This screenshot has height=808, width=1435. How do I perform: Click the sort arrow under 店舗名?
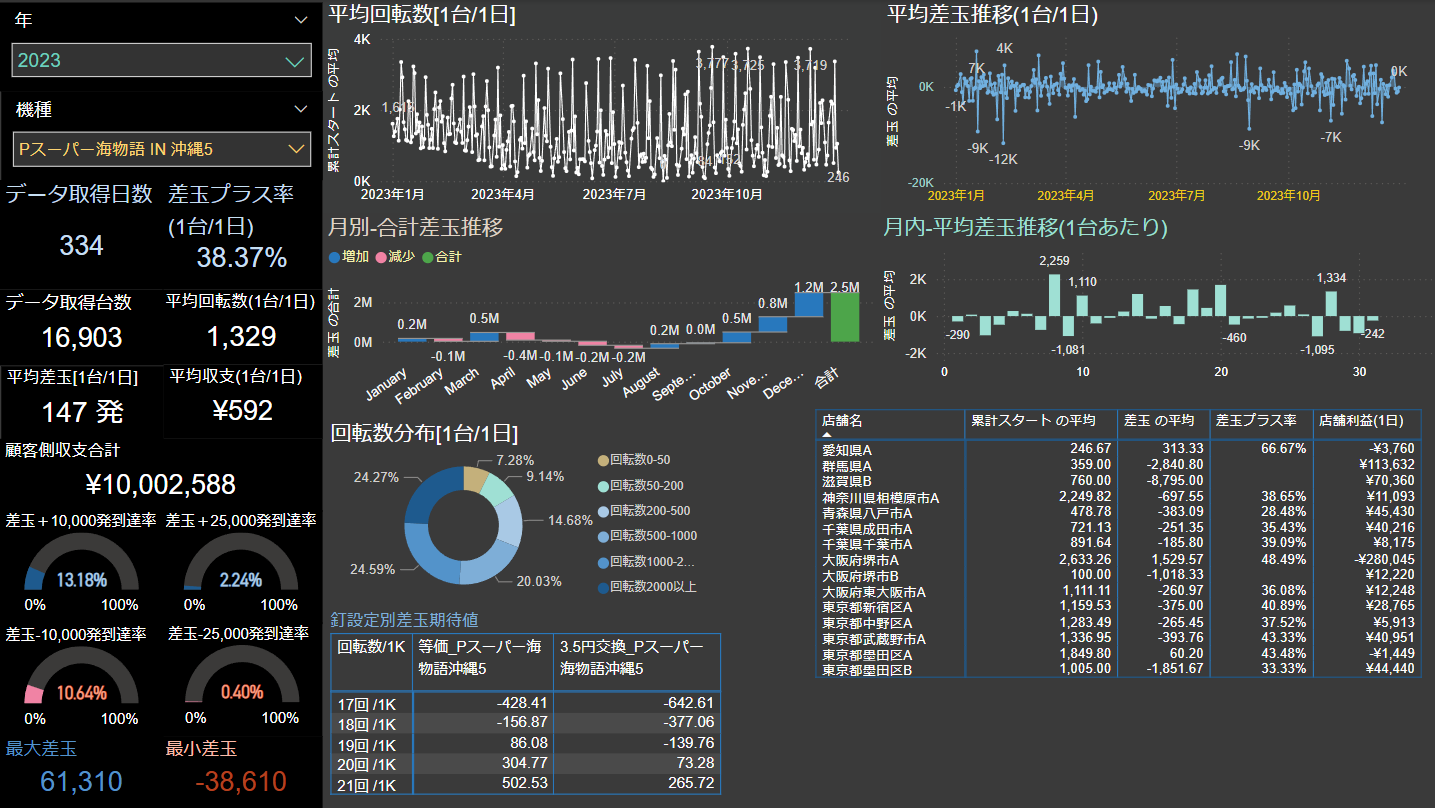[x=827, y=435]
